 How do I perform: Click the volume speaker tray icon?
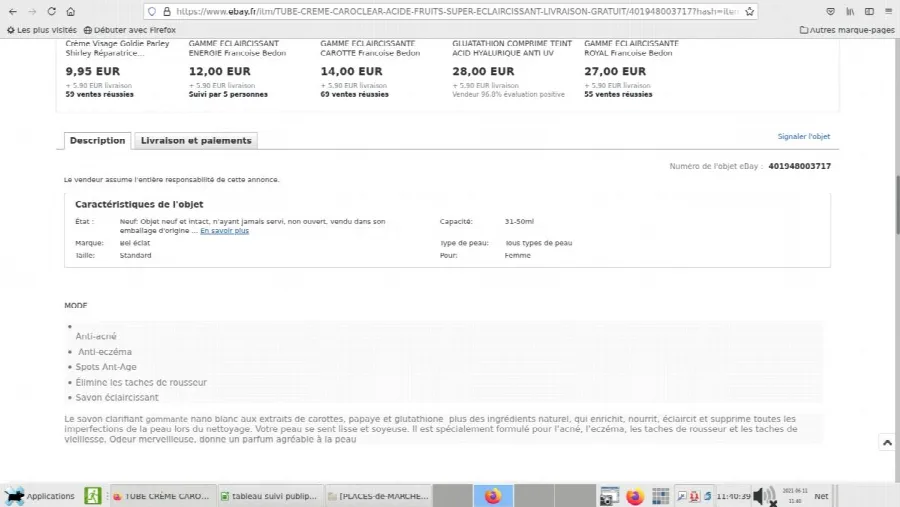click(764, 496)
